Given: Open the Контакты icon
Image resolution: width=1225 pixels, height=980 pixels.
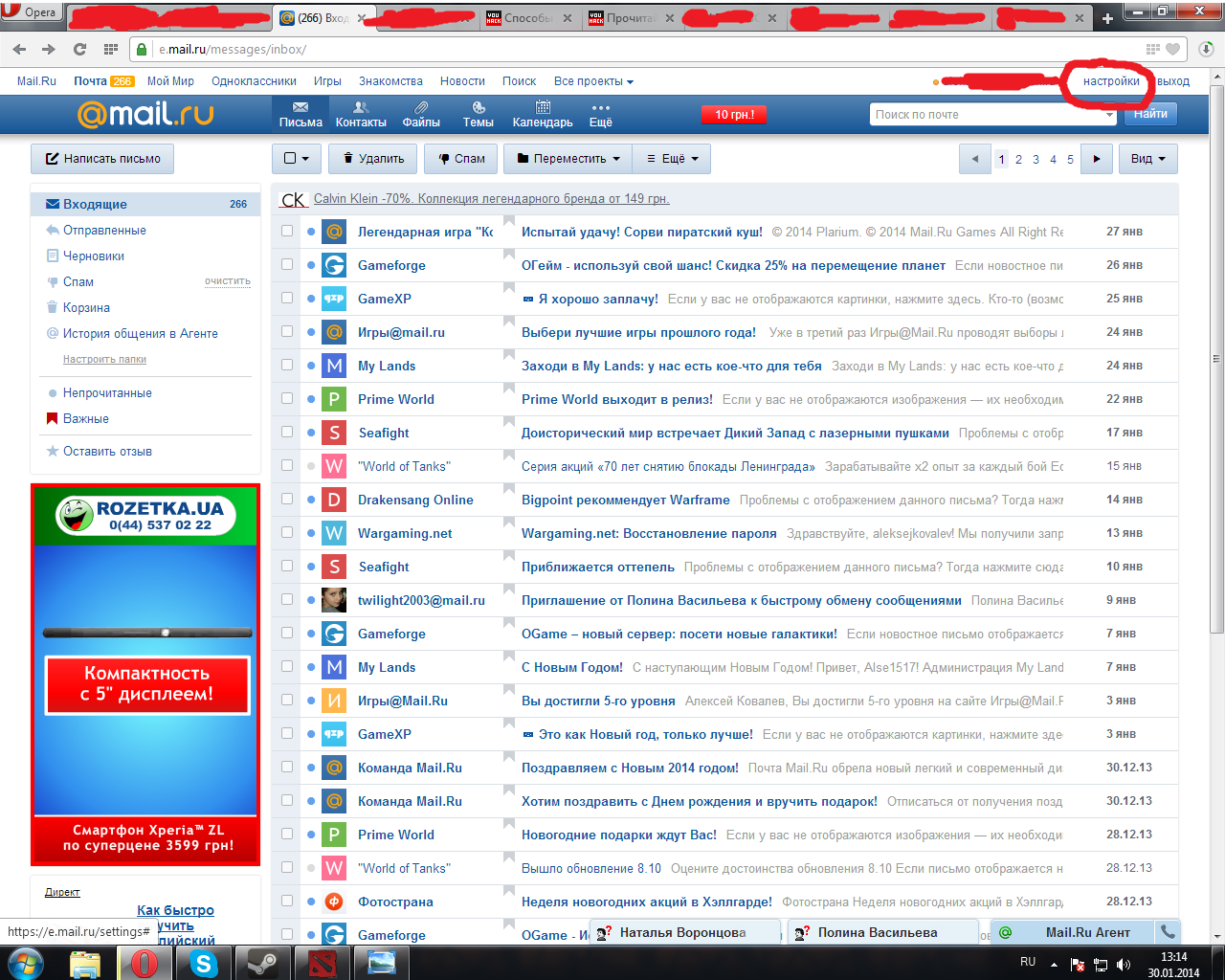Looking at the screenshot, I should click(x=361, y=114).
